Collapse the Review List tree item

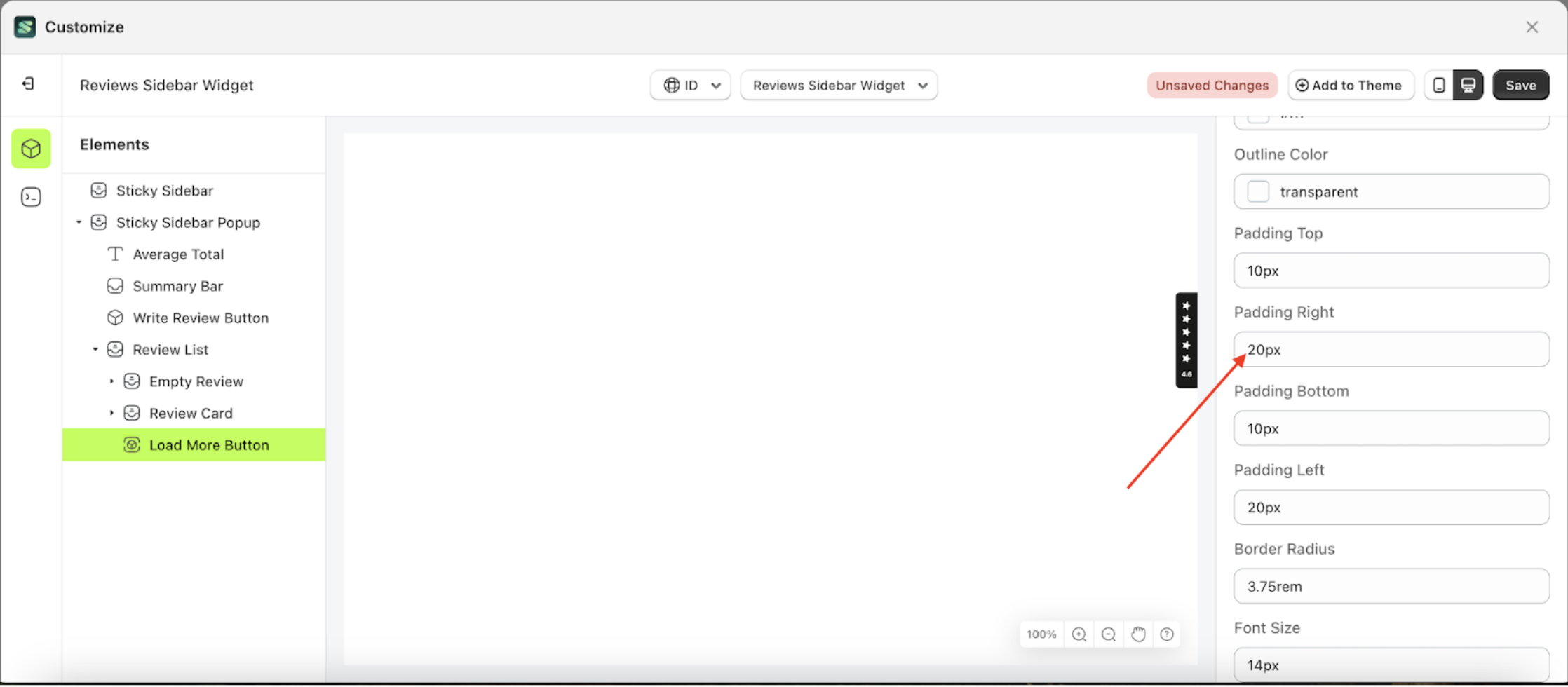(96, 349)
